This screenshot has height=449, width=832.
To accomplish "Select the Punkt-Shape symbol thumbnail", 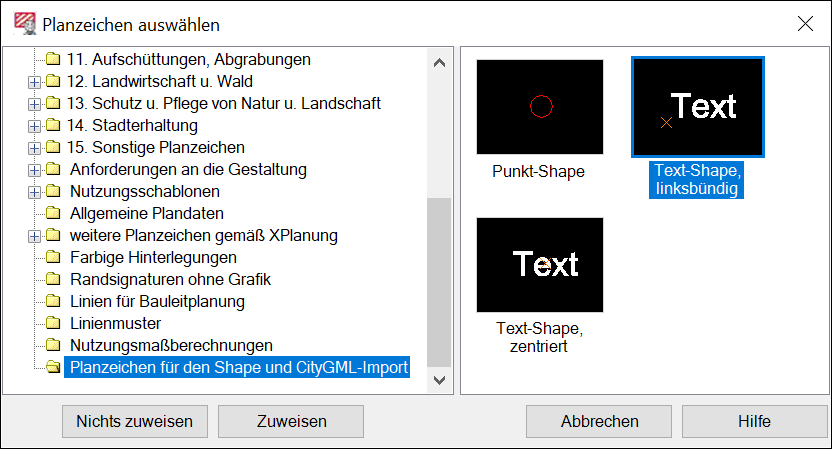I will (x=540, y=106).
